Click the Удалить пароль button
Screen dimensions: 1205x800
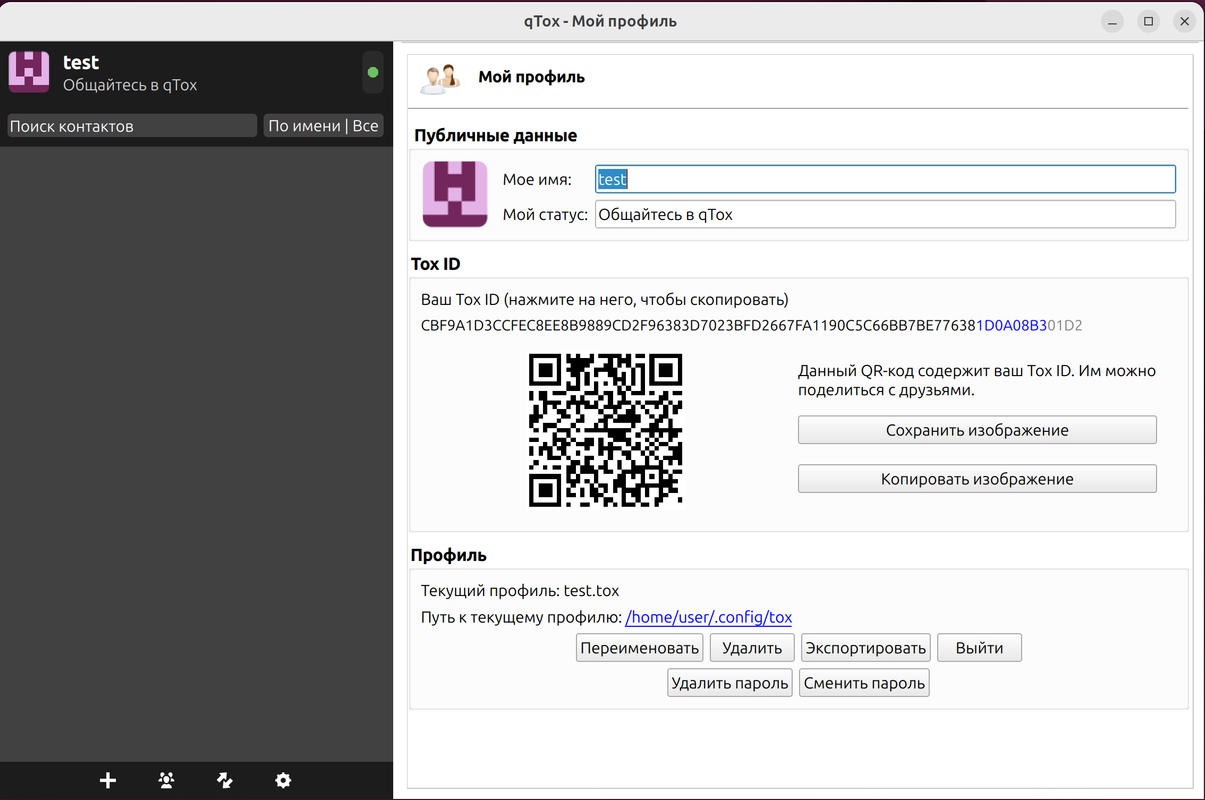pos(730,683)
